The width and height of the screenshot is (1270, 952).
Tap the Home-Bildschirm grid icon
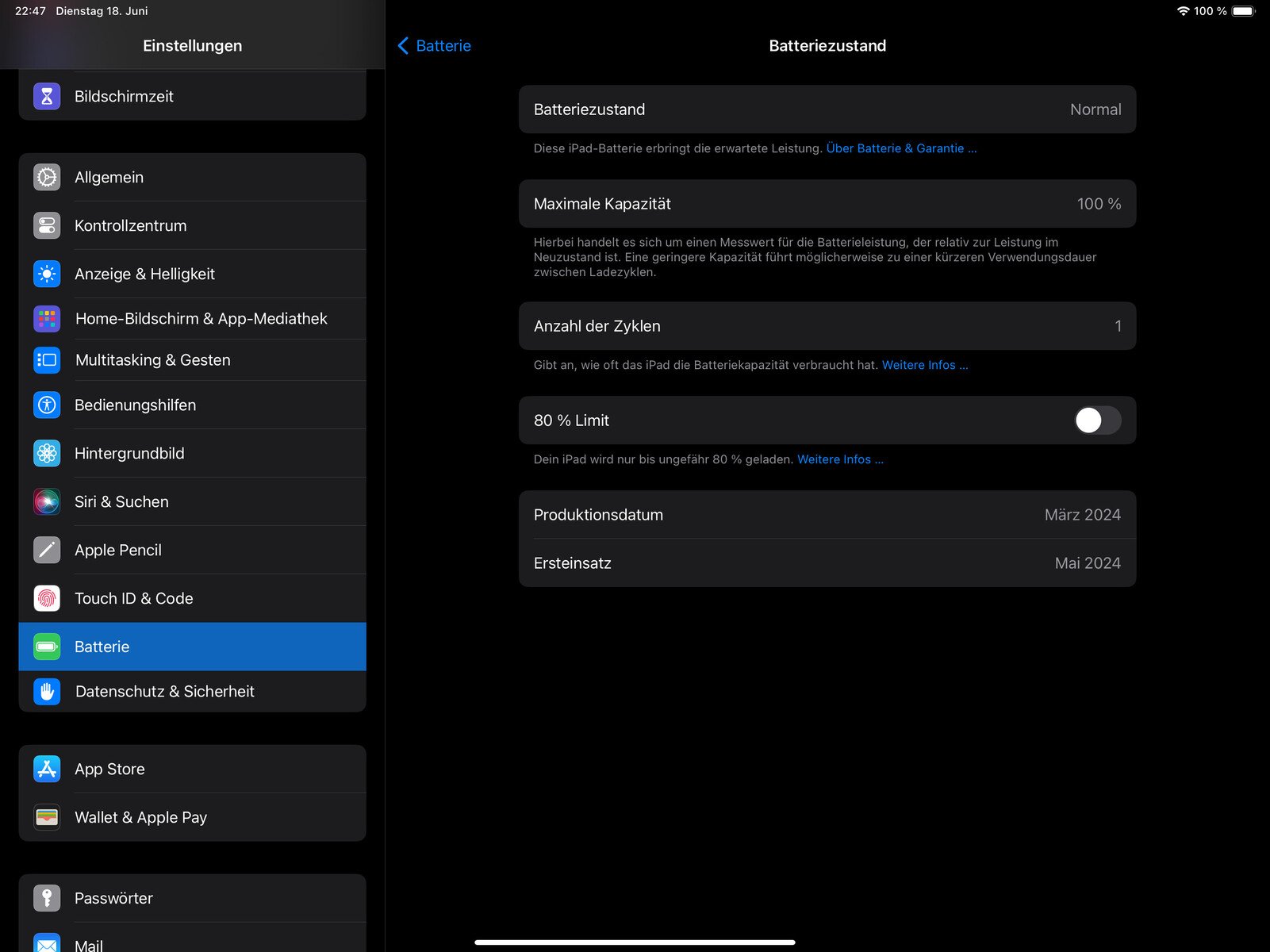coord(47,319)
